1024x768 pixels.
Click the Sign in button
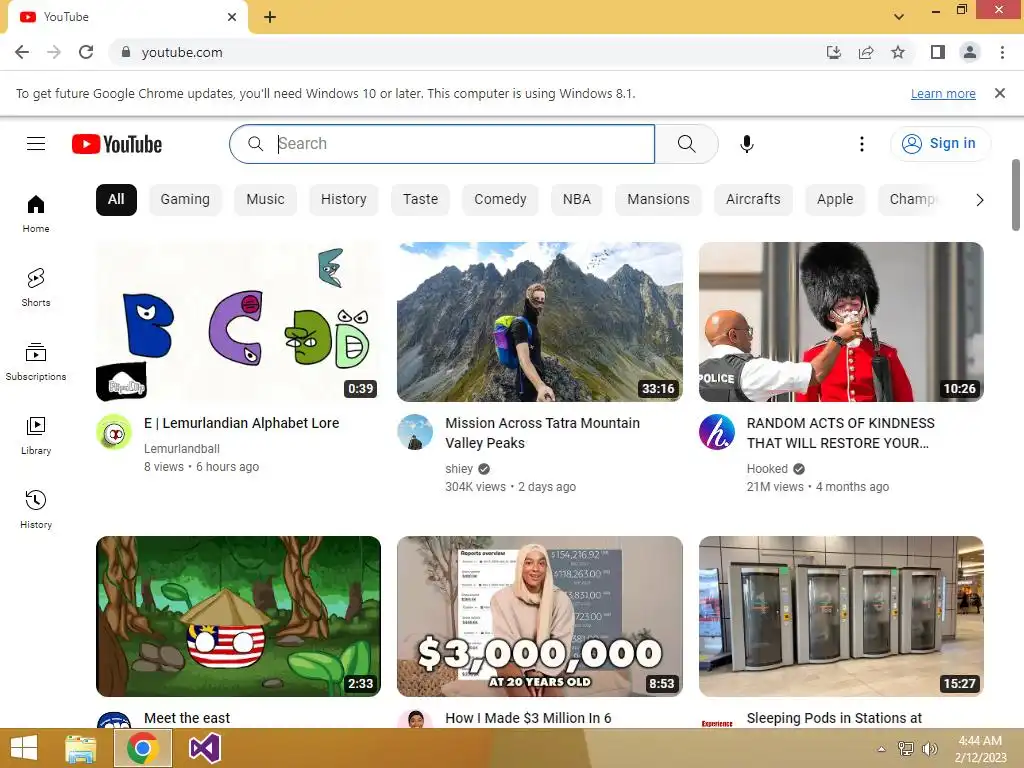pyautogui.click(x=940, y=144)
